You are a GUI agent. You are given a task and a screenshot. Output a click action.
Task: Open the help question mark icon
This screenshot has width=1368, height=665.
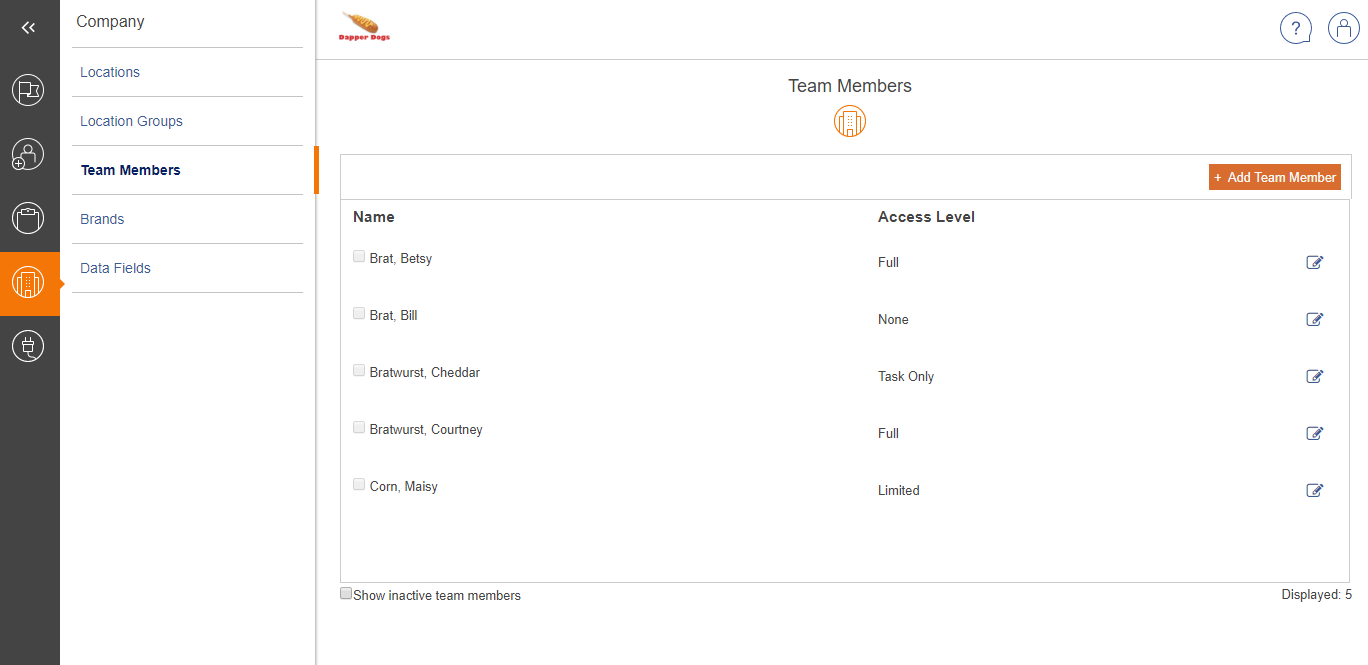coord(1296,28)
